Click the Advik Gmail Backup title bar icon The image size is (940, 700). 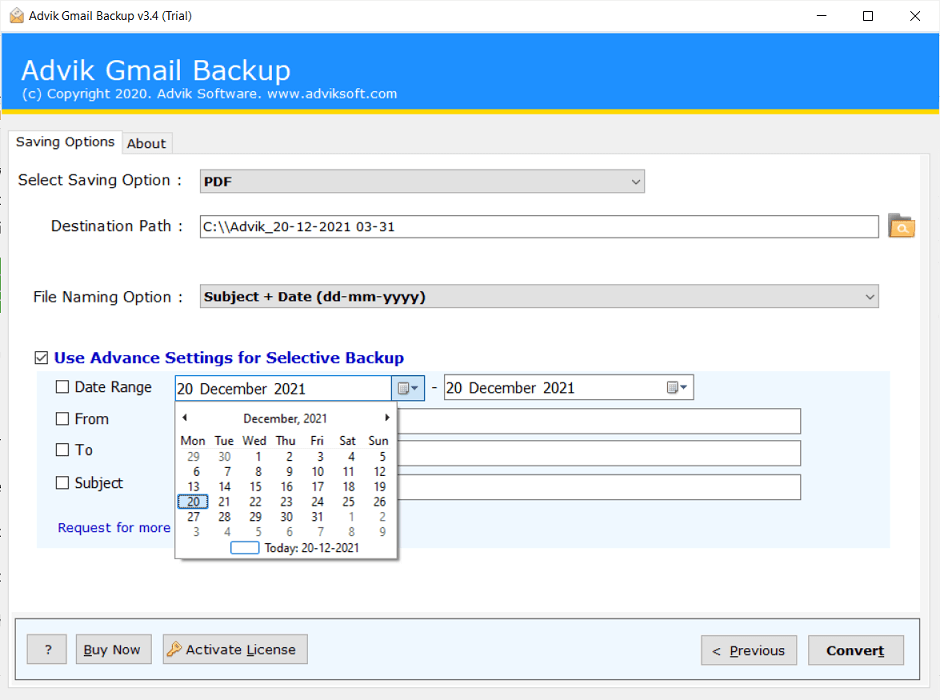click(14, 15)
